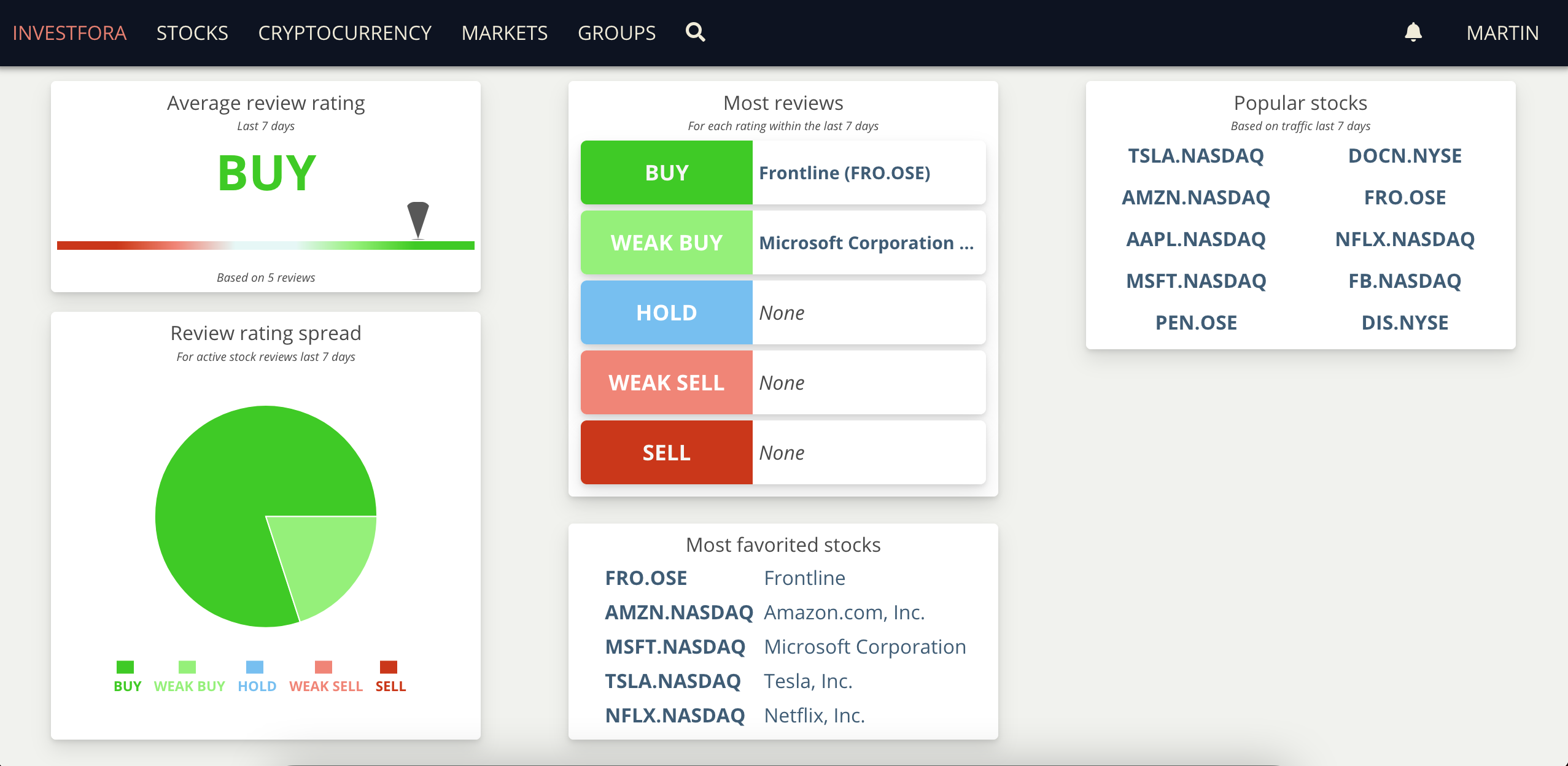Open the notifications bell
The width and height of the screenshot is (1568, 766).
click(x=1413, y=32)
